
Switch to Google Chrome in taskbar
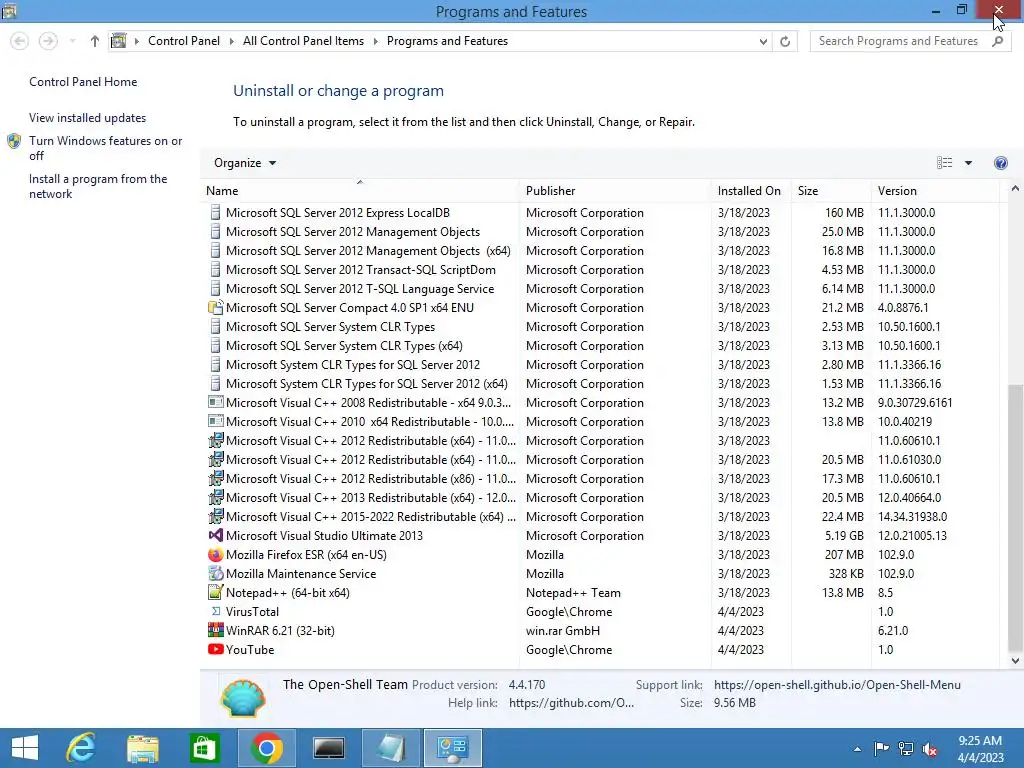tap(266, 748)
